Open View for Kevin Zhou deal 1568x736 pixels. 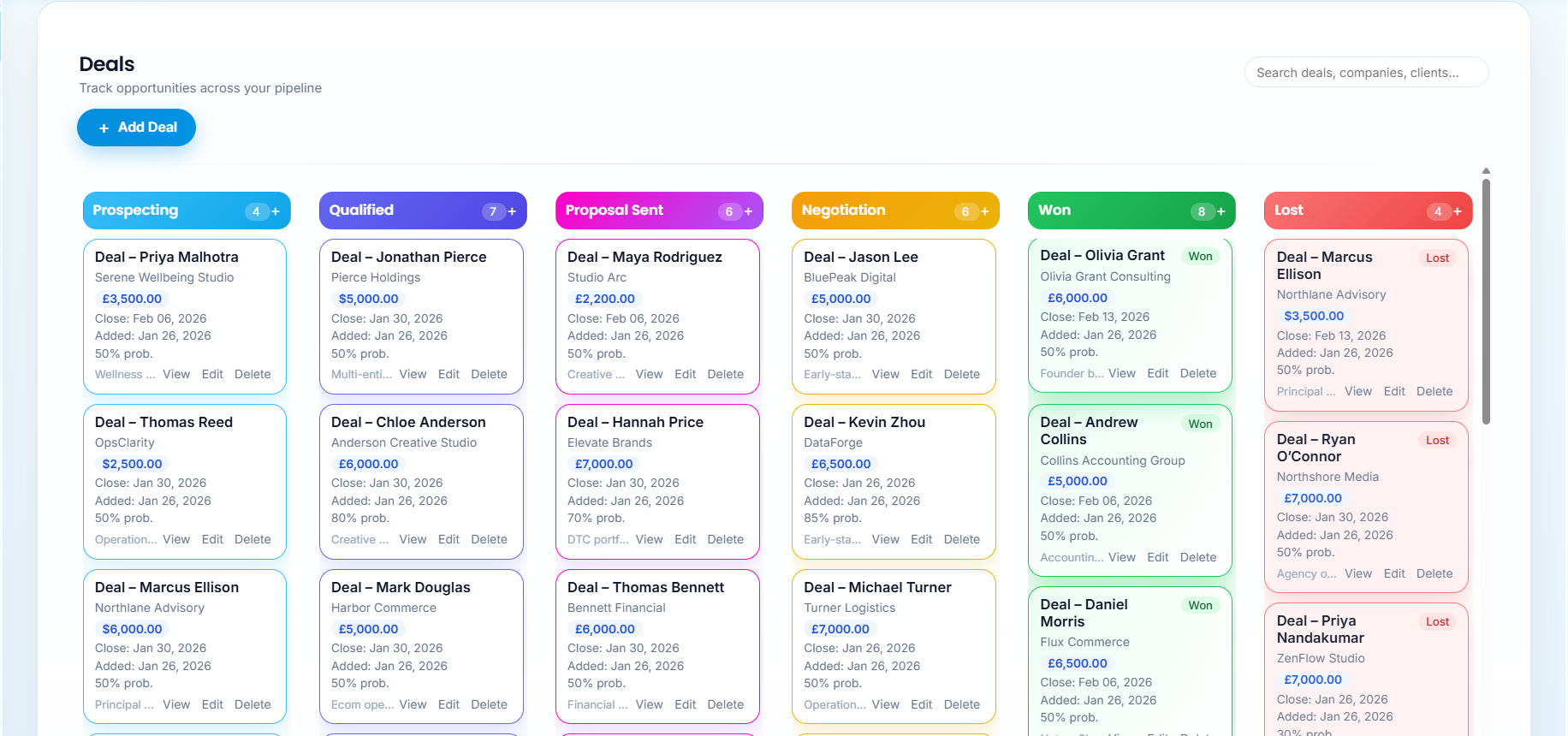[885, 539]
